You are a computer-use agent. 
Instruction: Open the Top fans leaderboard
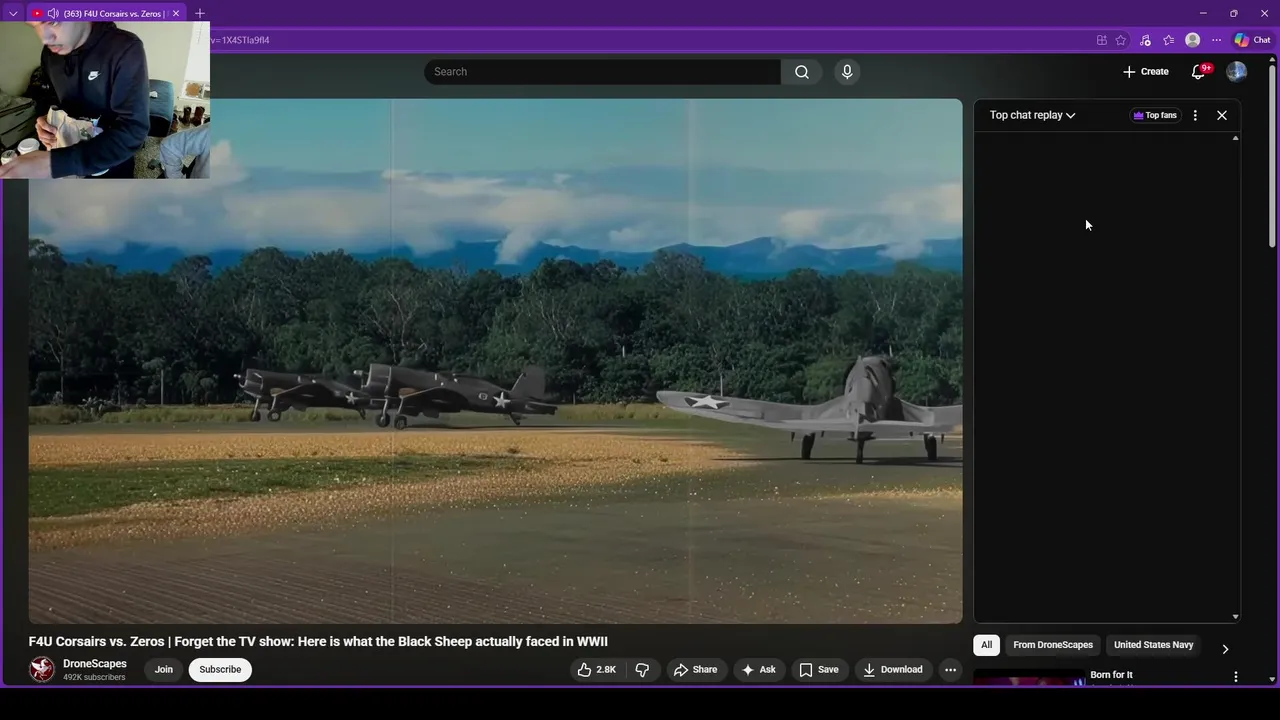[1155, 115]
